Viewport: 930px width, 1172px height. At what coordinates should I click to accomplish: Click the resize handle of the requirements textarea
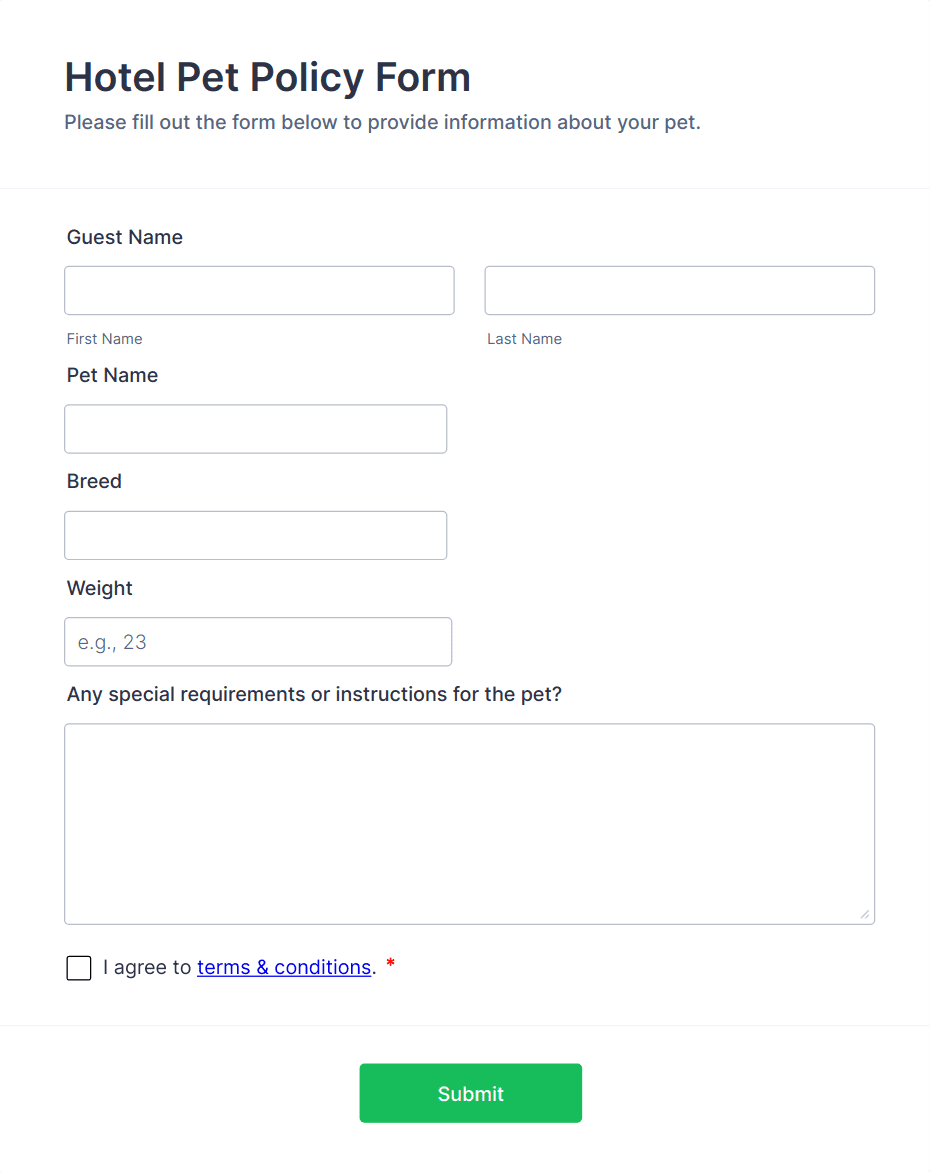pos(865,913)
